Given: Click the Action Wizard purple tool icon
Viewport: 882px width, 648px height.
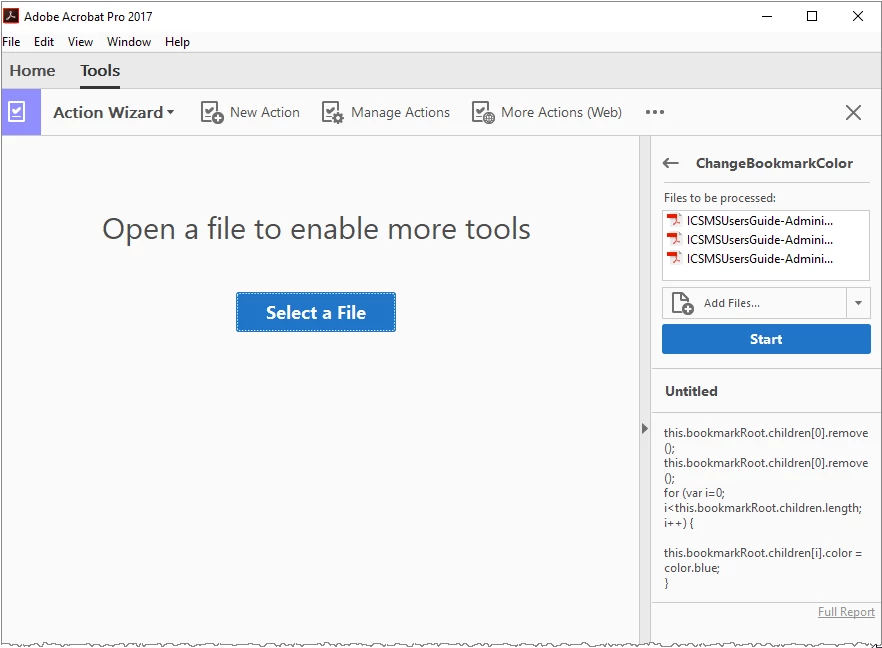Looking at the screenshot, I should click(21, 112).
